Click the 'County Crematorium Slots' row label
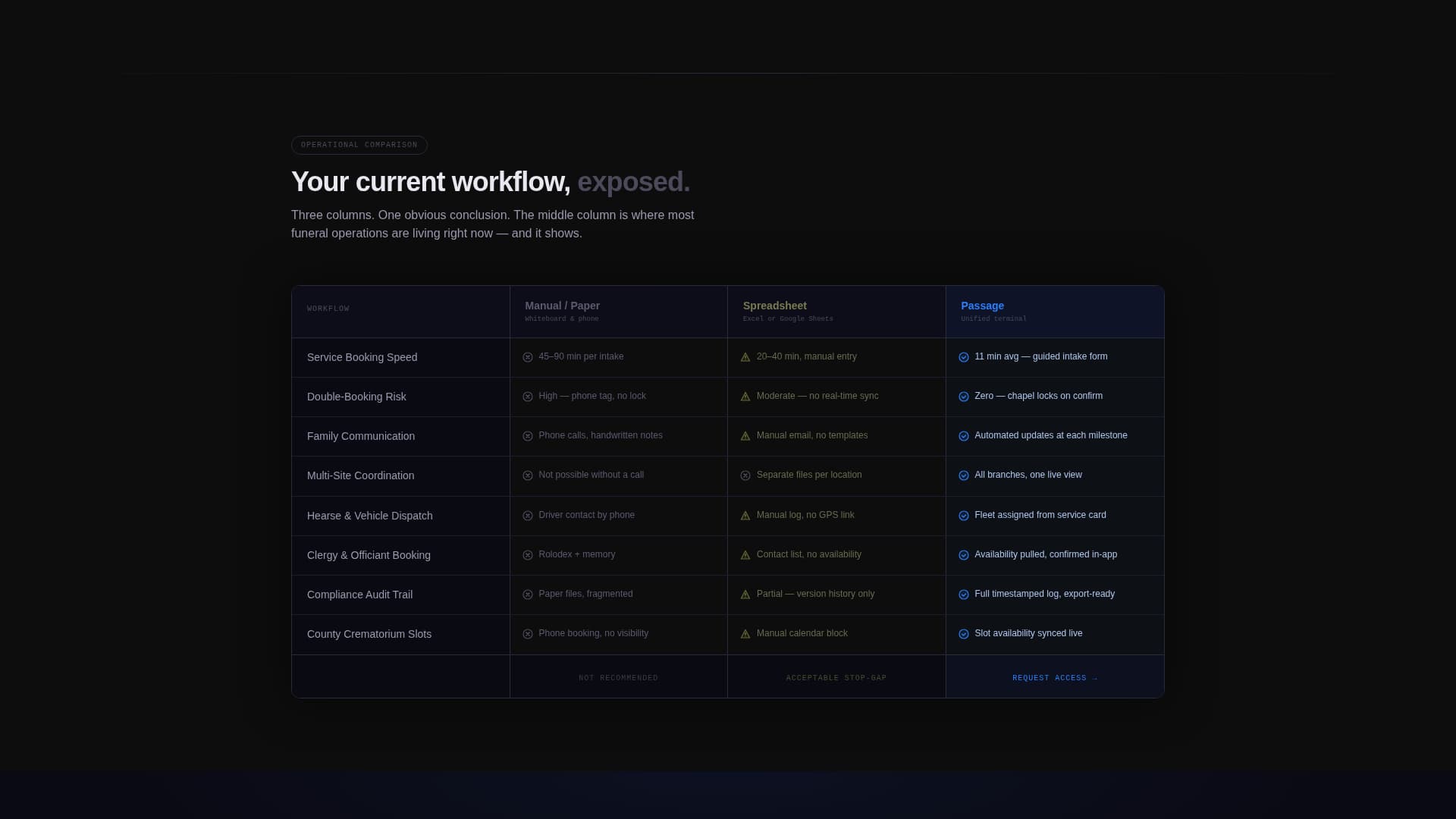 (369, 634)
